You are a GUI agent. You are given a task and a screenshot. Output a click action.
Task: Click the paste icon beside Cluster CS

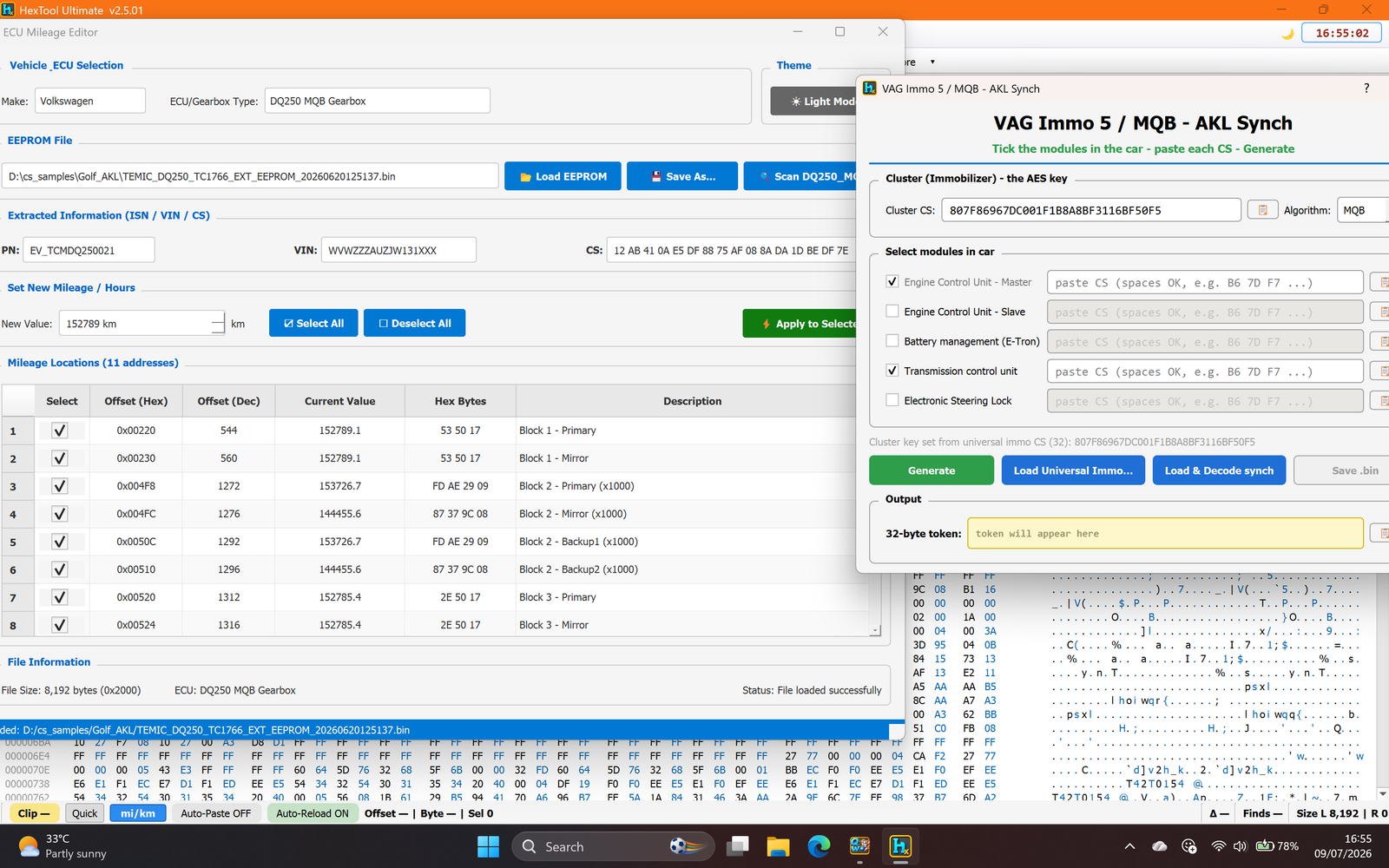pyautogui.click(x=1262, y=210)
